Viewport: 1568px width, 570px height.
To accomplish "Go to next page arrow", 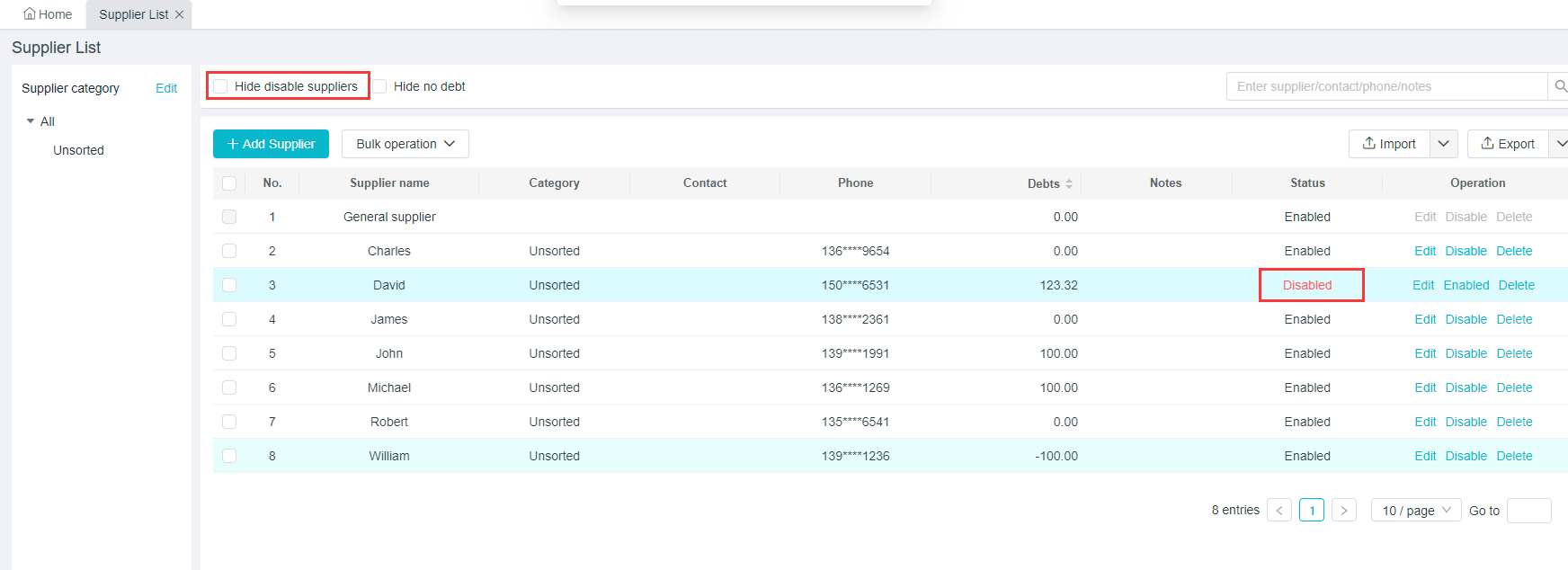I will pyautogui.click(x=1344, y=511).
